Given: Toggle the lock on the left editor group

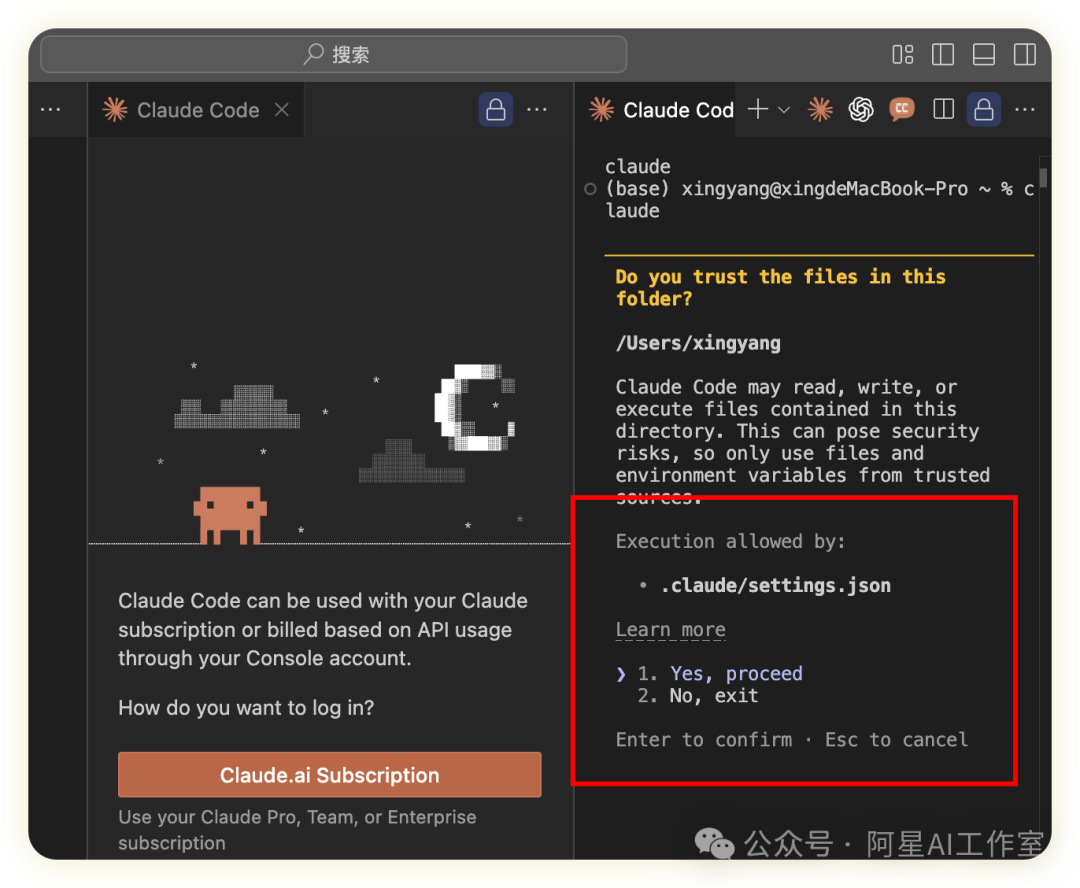Looking at the screenshot, I should point(495,110).
